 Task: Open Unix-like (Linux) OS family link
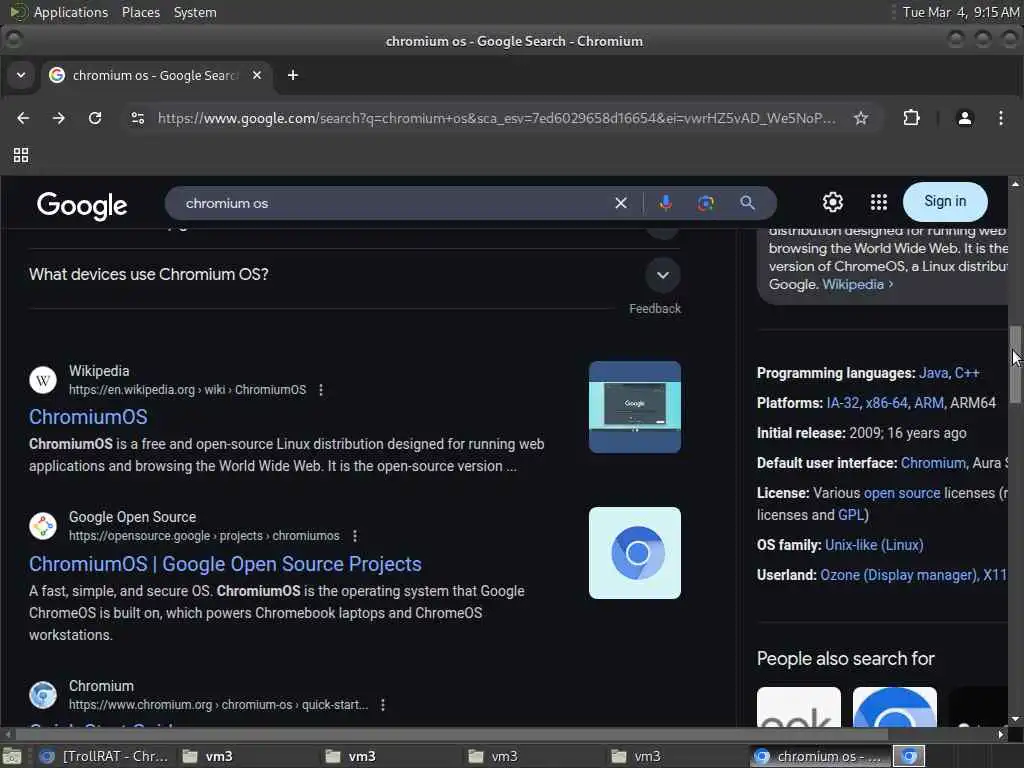874,545
